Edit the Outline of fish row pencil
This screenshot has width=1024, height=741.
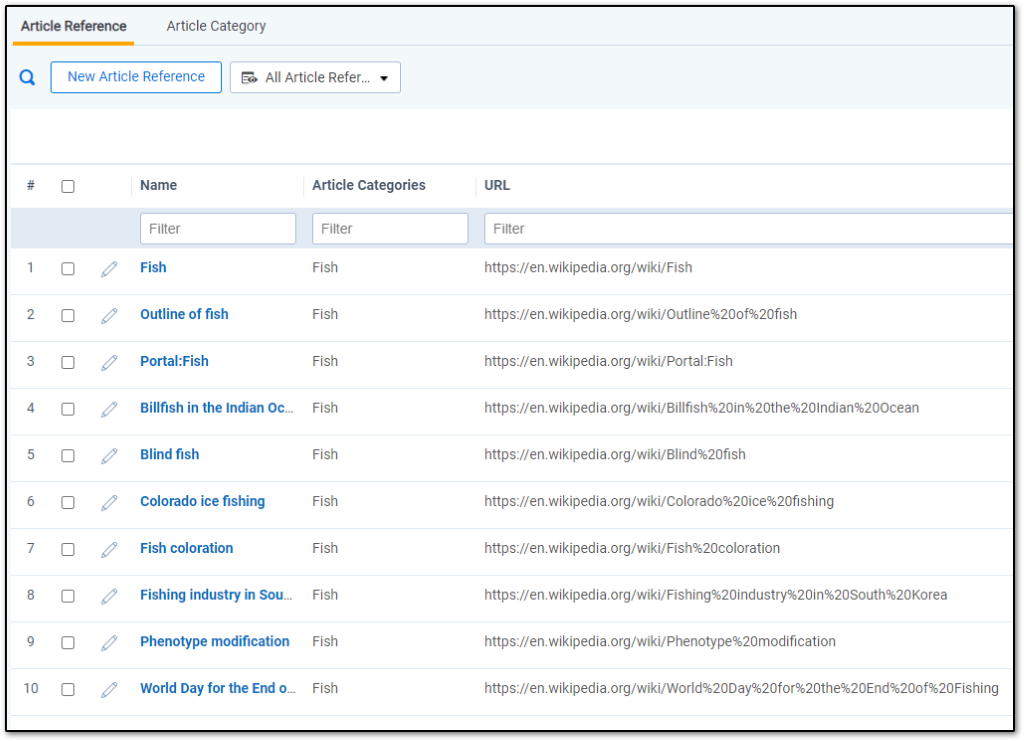pos(109,315)
